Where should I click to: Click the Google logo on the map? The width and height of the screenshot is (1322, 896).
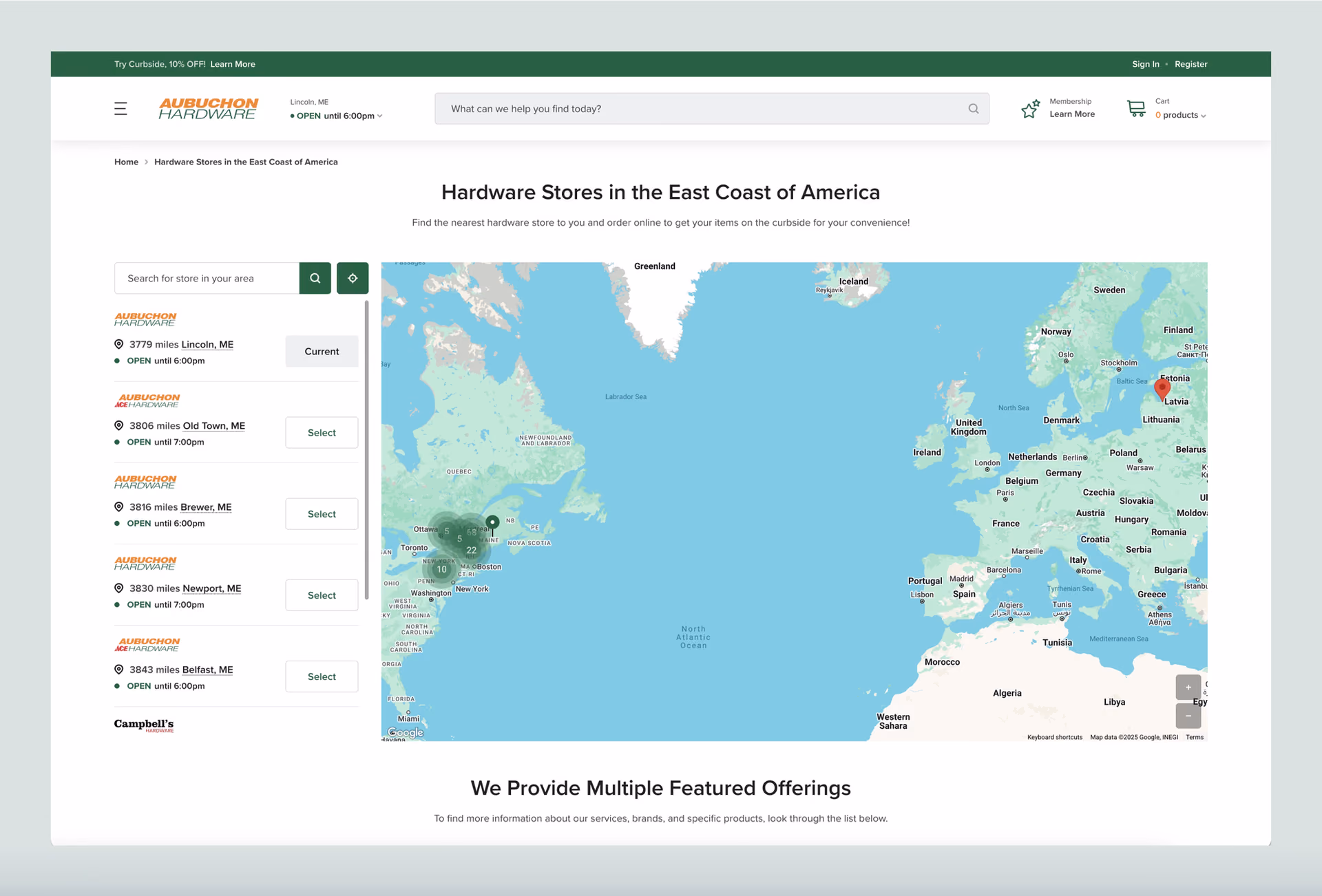tap(405, 732)
